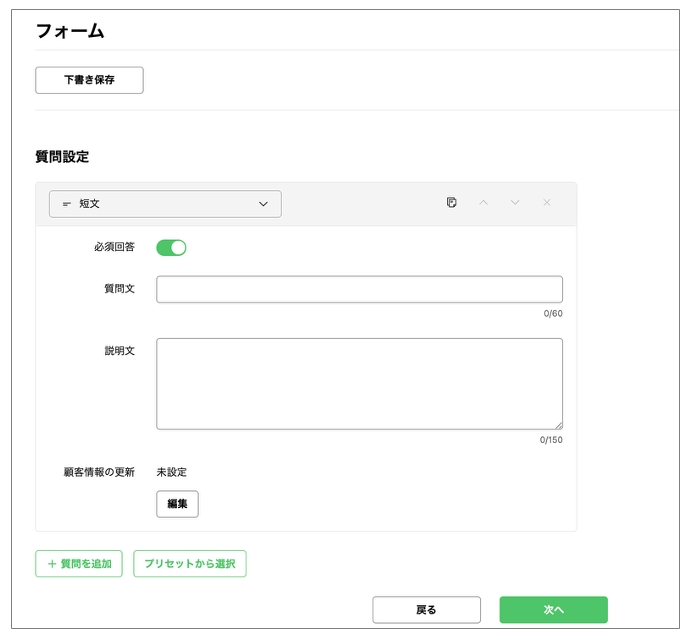Click the 説明文 textarea resize handle

click(559, 426)
